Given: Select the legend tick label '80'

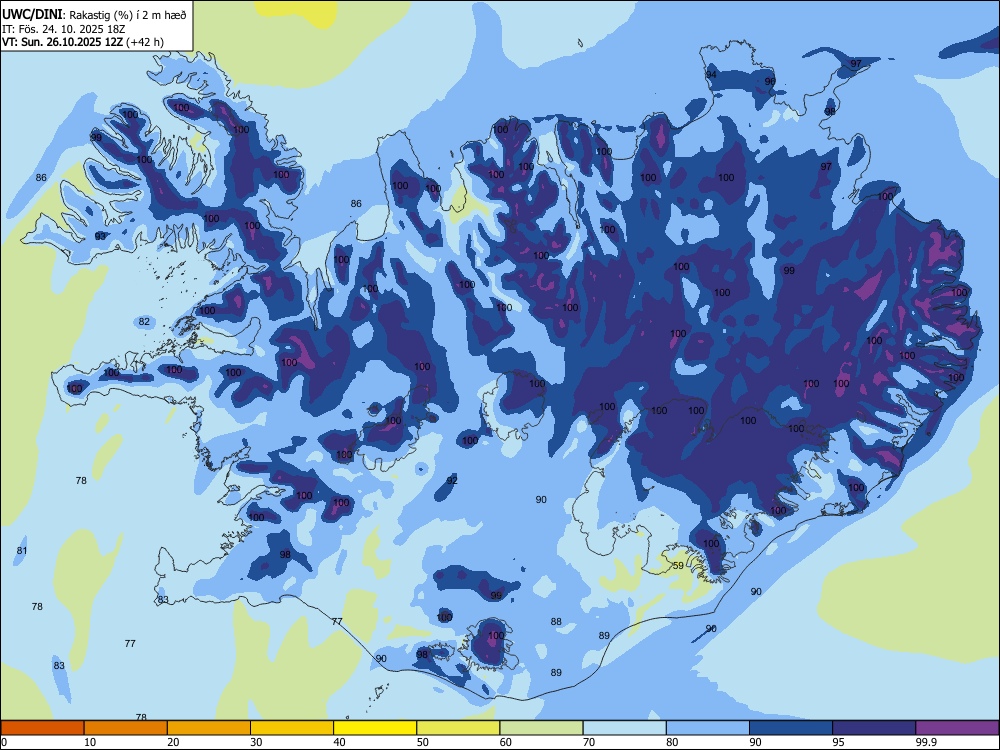Looking at the screenshot, I should point(672,742).
